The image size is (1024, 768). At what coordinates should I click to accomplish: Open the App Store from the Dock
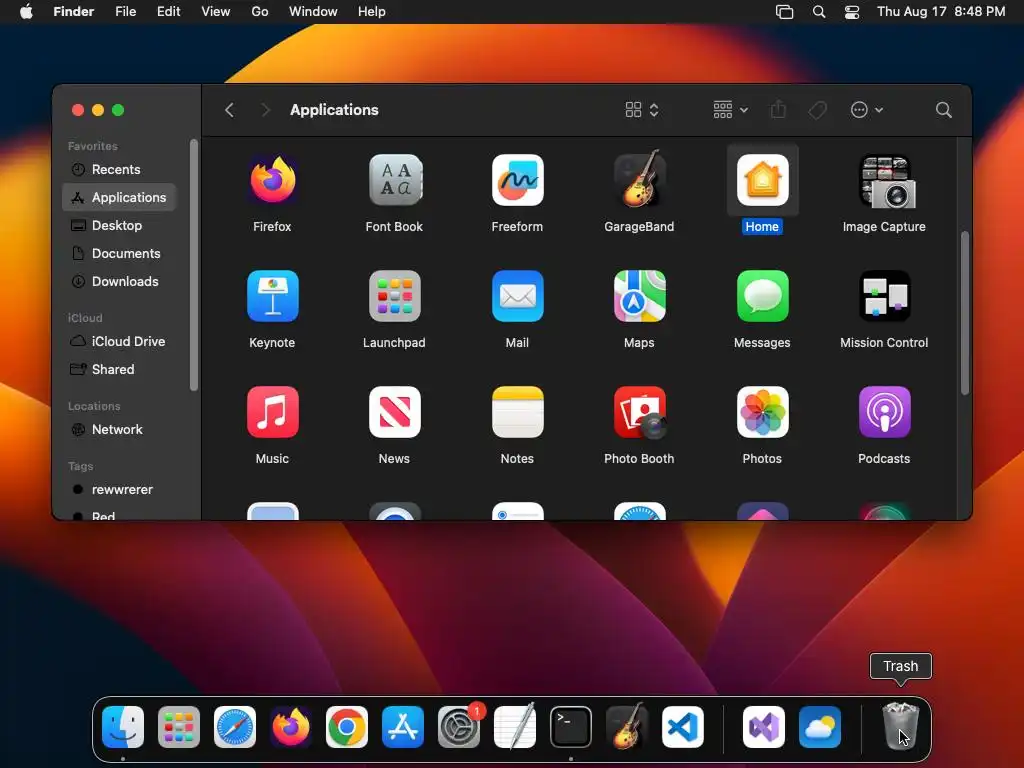pos(403,727)
